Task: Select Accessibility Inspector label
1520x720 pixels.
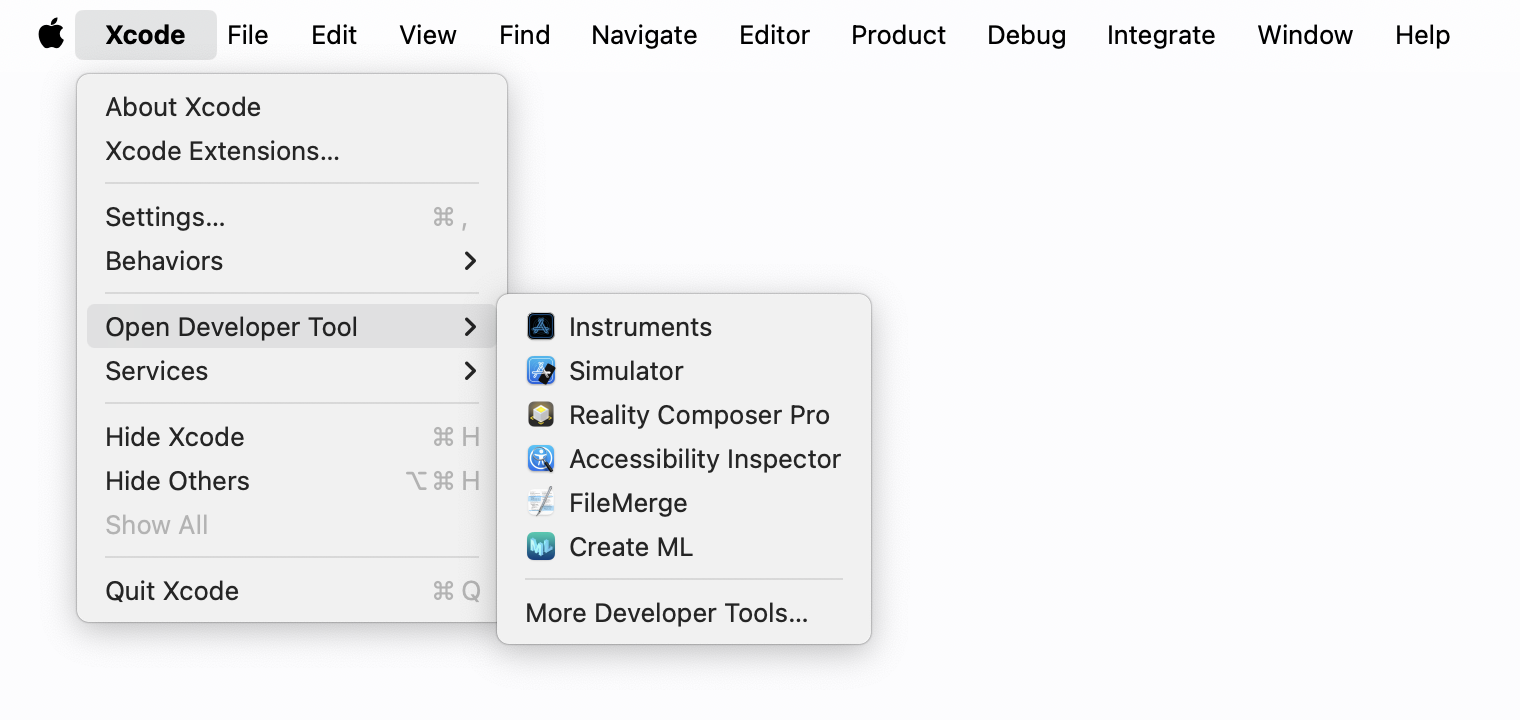Action: pos(705,459)
